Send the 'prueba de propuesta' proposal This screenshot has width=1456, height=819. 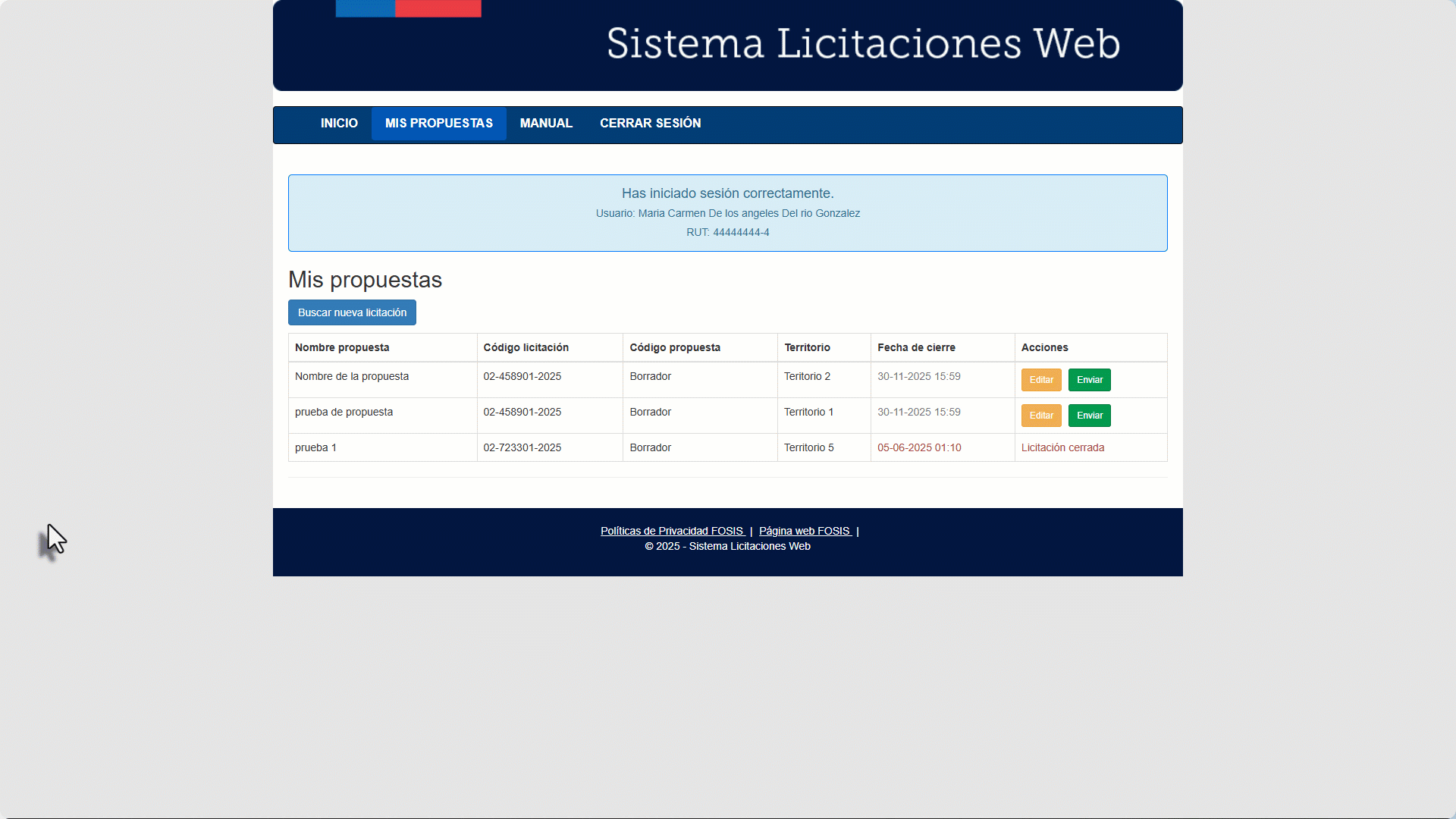pos(1089,416)
